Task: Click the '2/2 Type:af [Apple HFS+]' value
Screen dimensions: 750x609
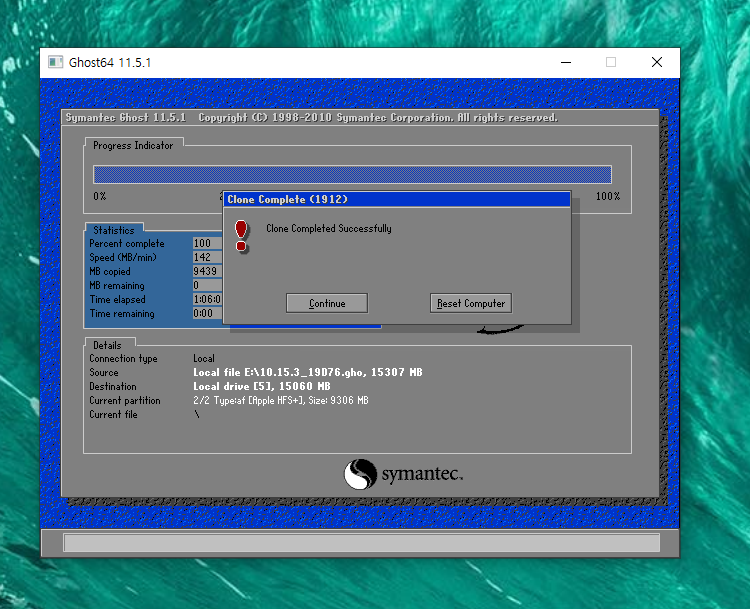Action: [248, 400]
